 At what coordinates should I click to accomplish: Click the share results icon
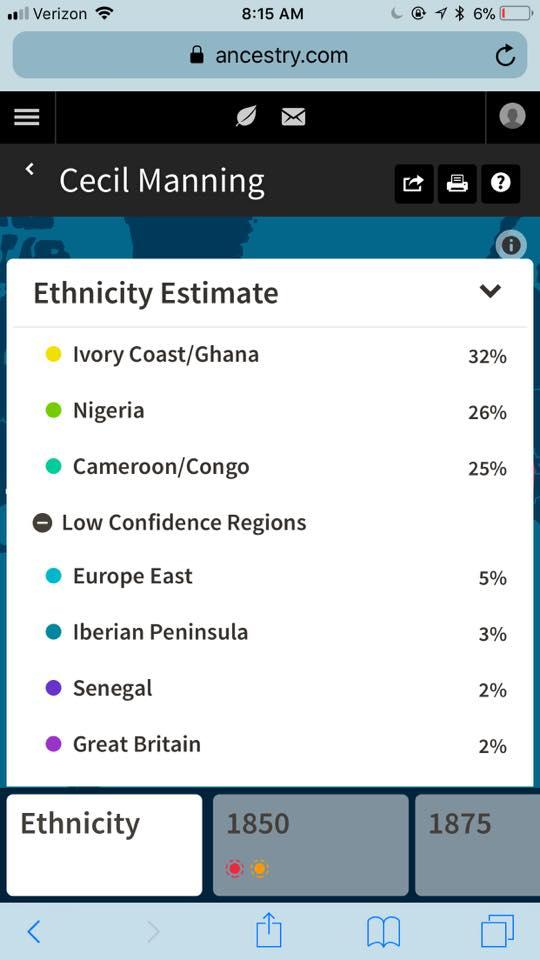point(414,184)
